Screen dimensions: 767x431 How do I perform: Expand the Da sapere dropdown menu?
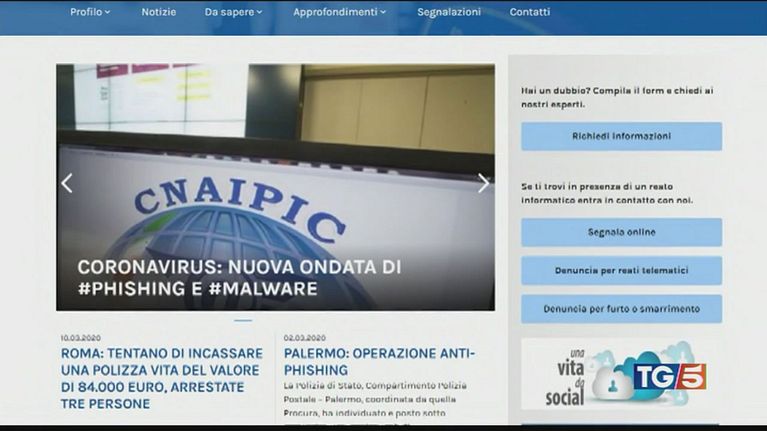233,12
